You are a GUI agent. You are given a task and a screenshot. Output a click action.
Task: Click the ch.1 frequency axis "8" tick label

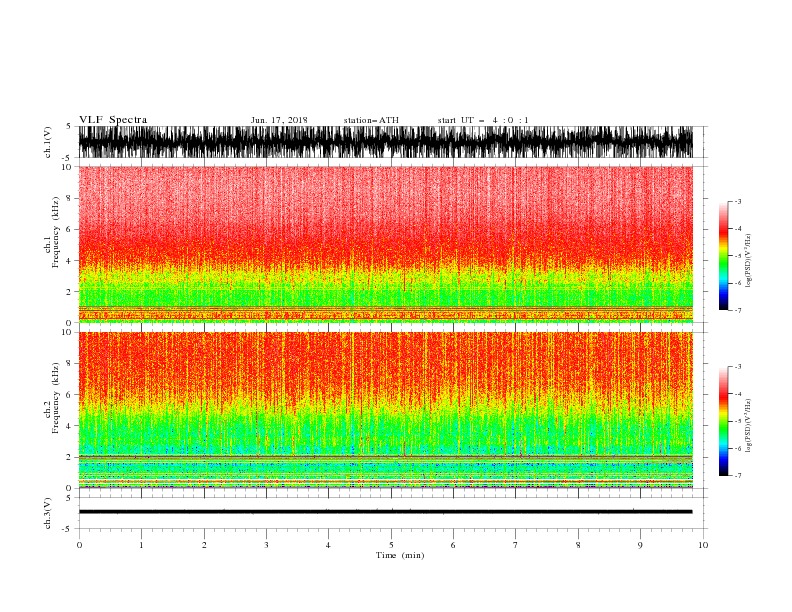[x=69, y=198]
